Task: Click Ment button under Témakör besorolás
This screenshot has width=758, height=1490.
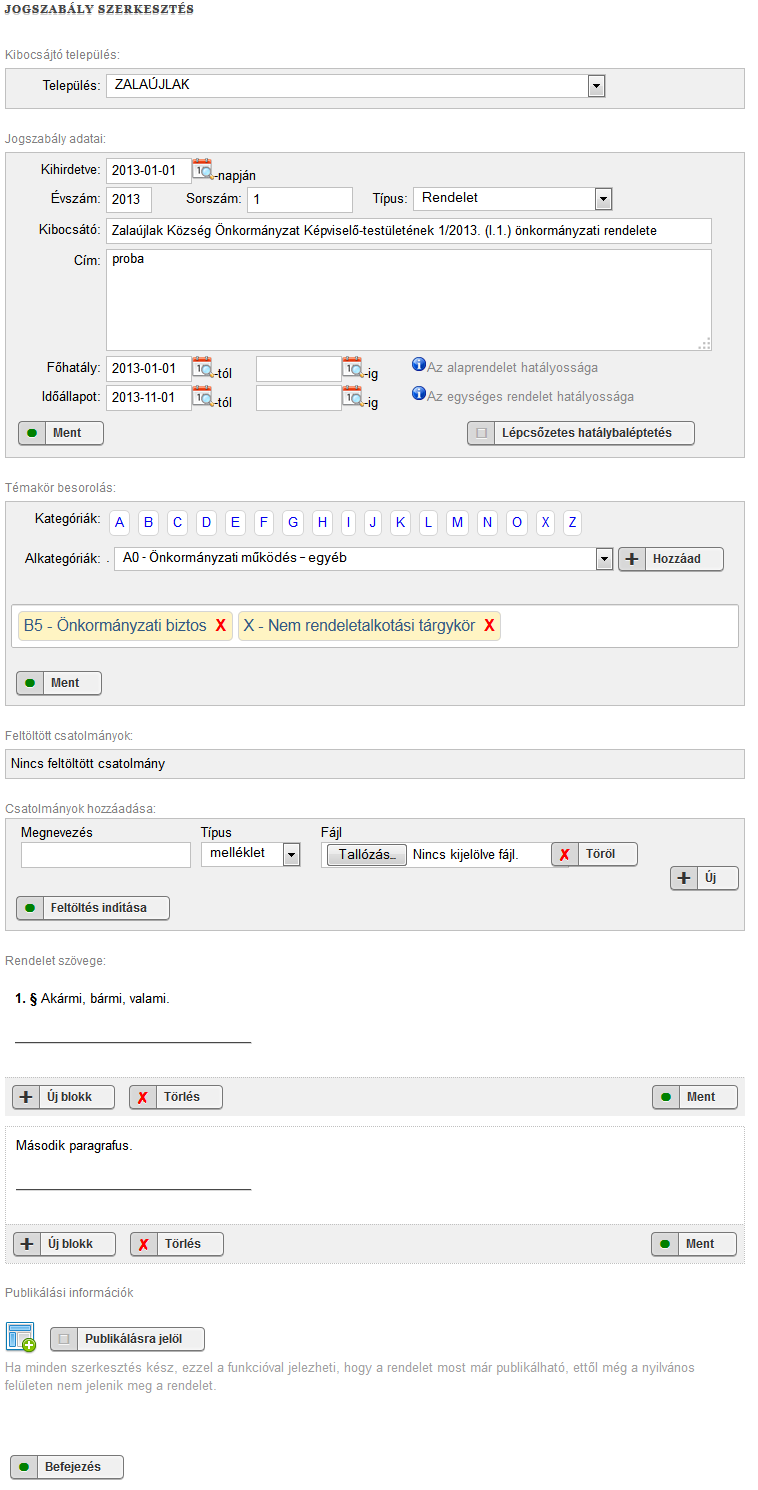Action: click(59, 683)
